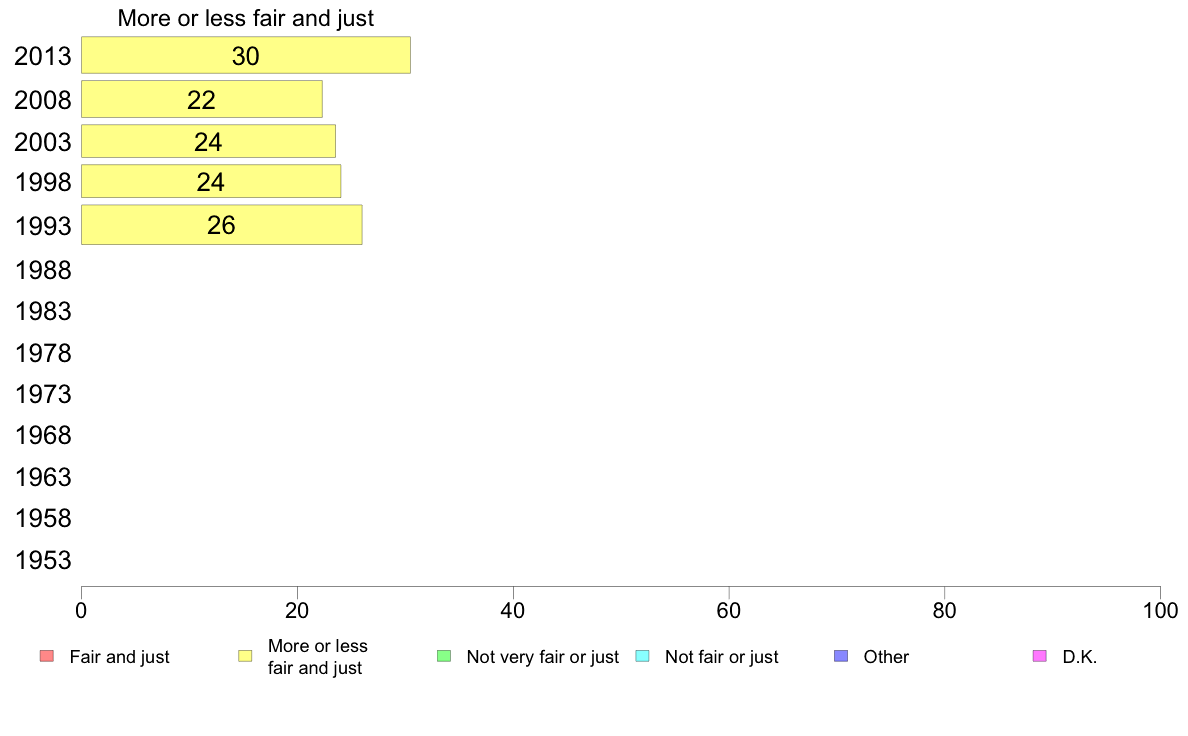1188x736 pixels.
Task: Click the green Not very fair legend swatch
Action: pos(444,656)
